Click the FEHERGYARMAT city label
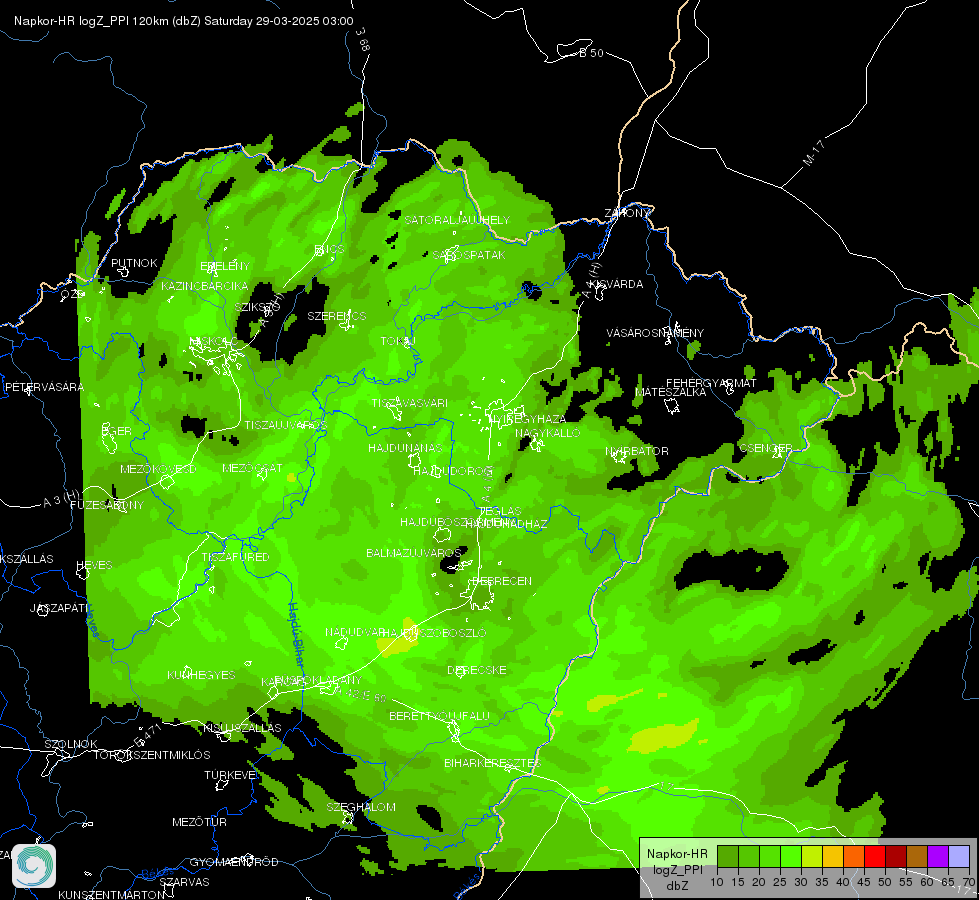The width and height of the screenshot is (979, 900). (x=711, y=383)
